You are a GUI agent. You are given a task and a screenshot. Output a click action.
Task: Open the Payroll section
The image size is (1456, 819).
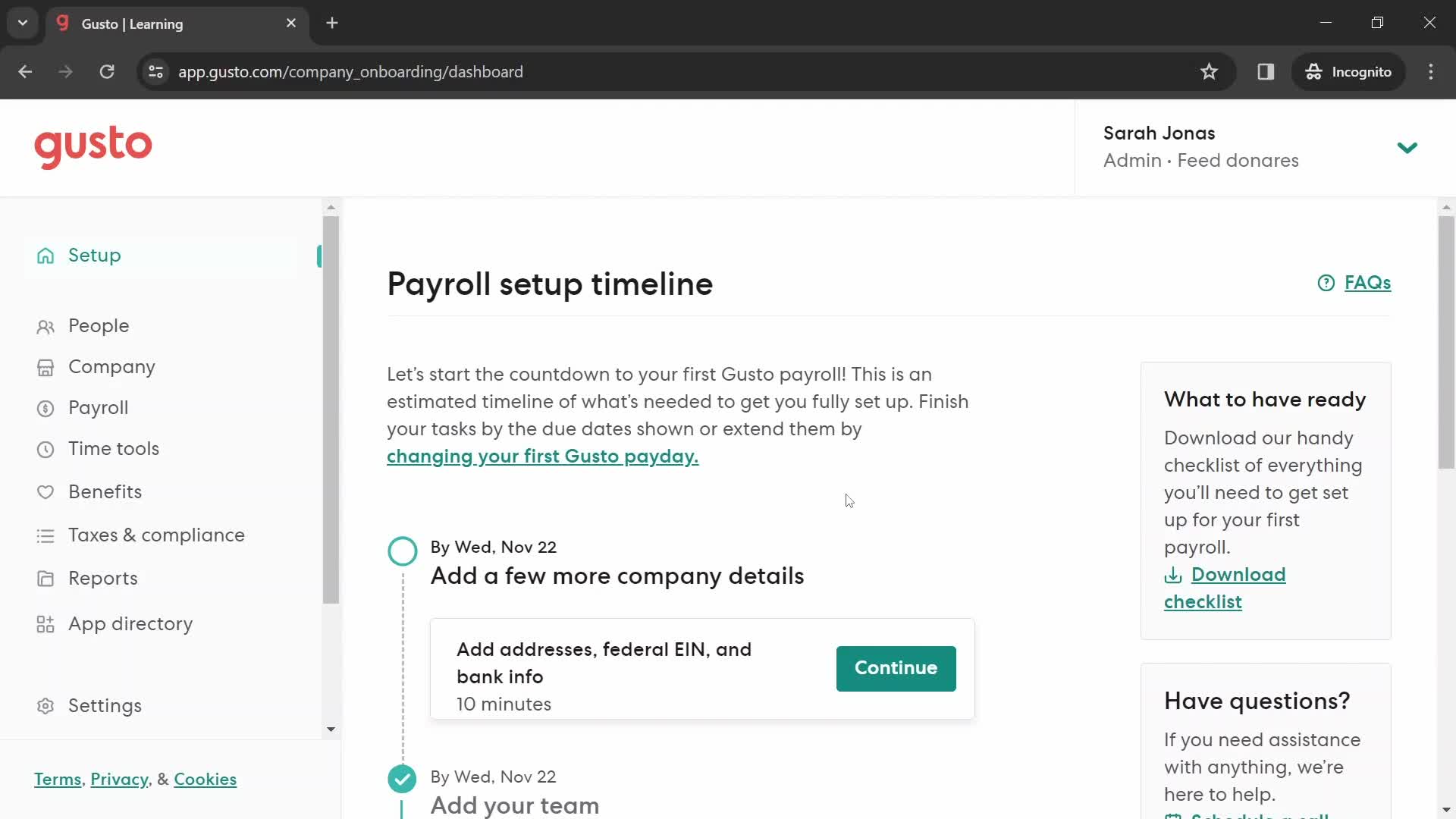pos(97,407)
